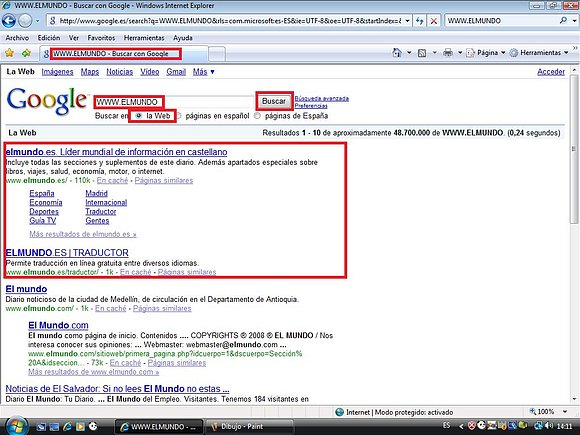Expand Home button dropdown arrow
The width and height of the screenshot is (580, 435).
[x=409, y=53]
